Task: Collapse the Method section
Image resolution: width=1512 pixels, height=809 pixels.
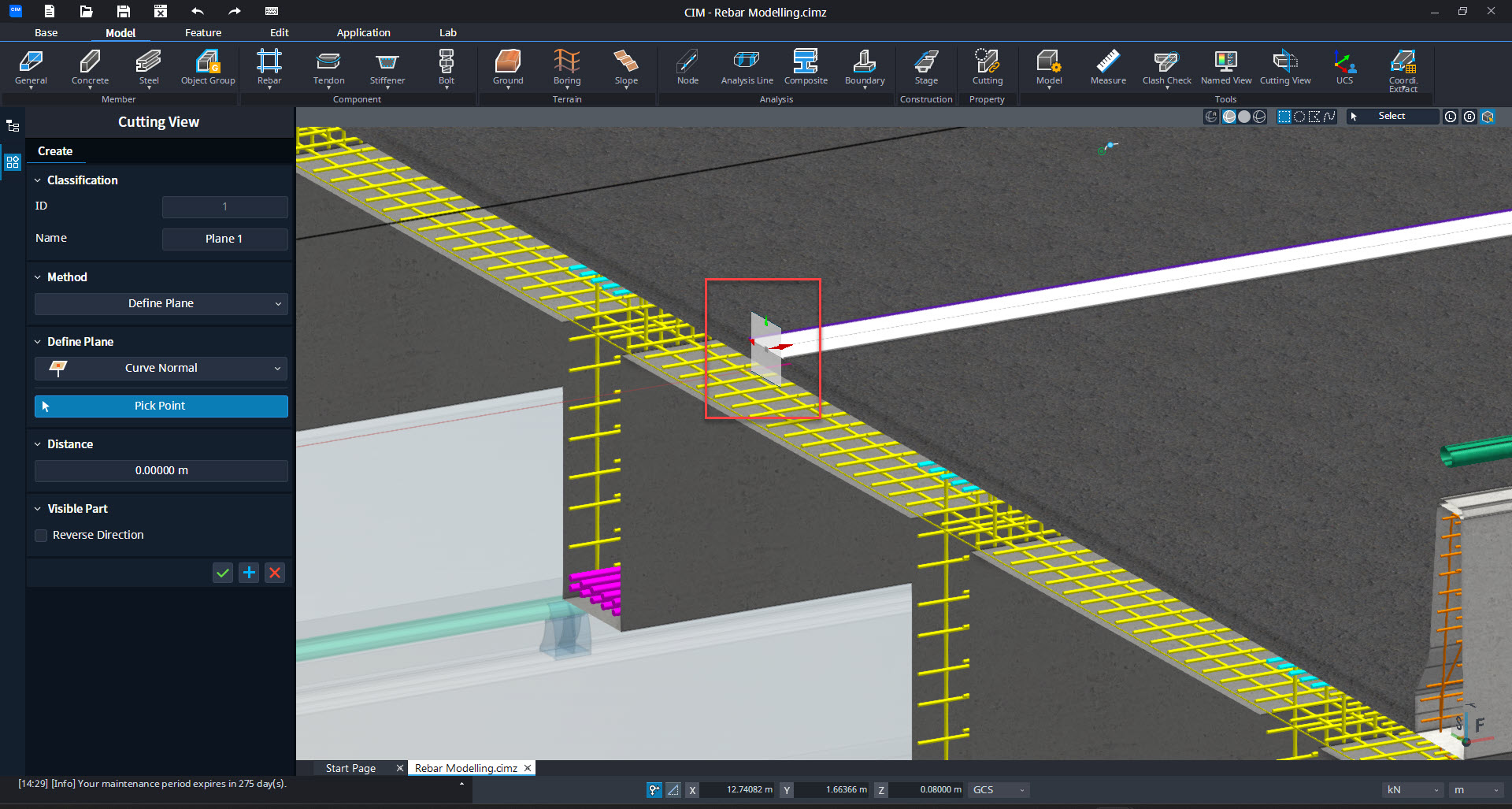Action: (37, 277)
